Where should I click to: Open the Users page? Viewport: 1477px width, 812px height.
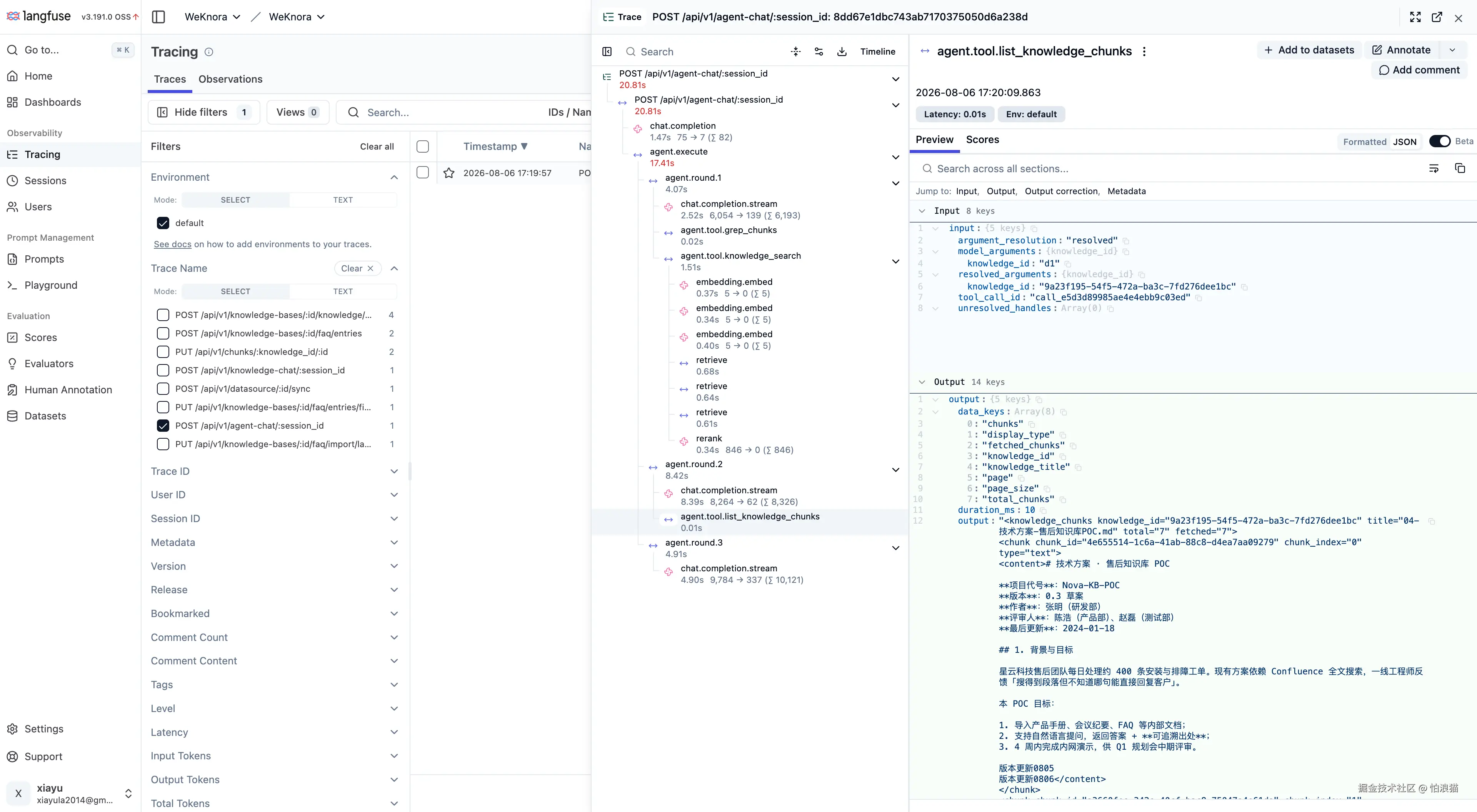[x=38, y=206]
